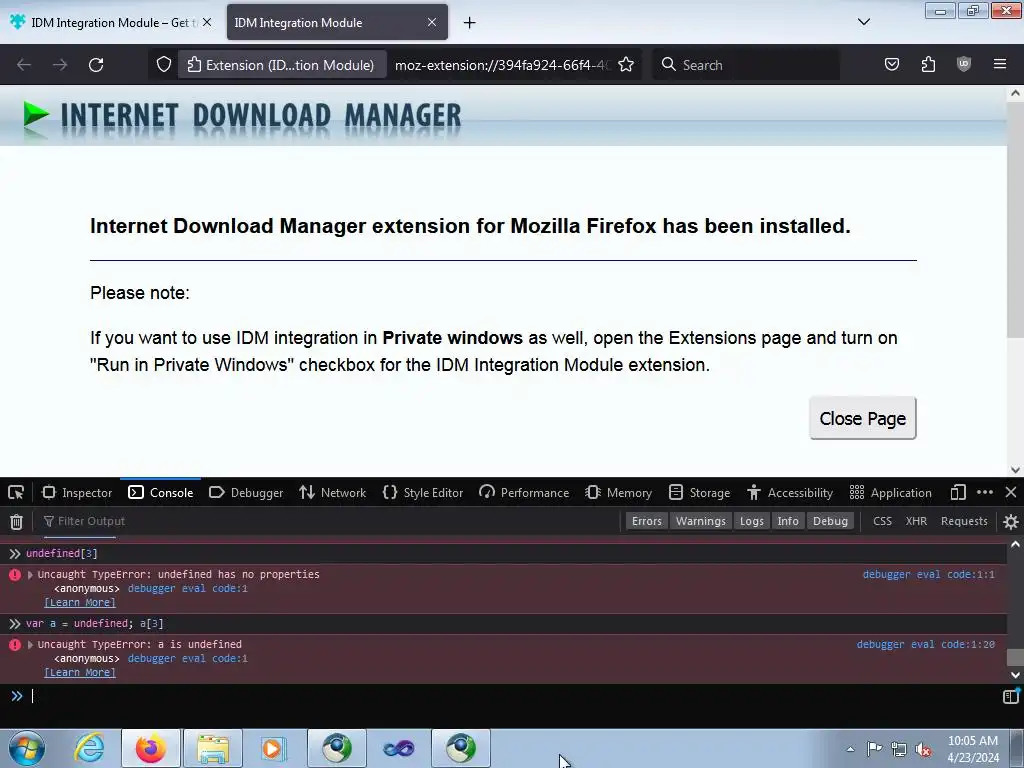This screenshot has width=1024, height=768.
Task: Open the Console devtools tab
Action: [161, 492]
